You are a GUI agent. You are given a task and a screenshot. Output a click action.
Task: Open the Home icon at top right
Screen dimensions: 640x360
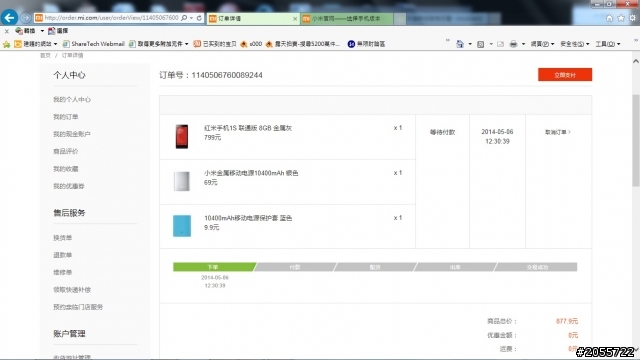click(x=609, y=18)
